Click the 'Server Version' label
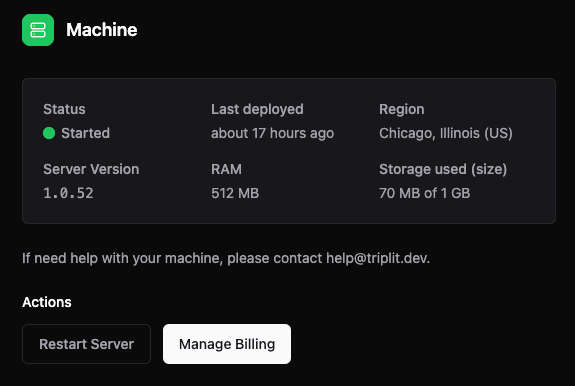This screenshot has height=386, width=575. [91, 169]
